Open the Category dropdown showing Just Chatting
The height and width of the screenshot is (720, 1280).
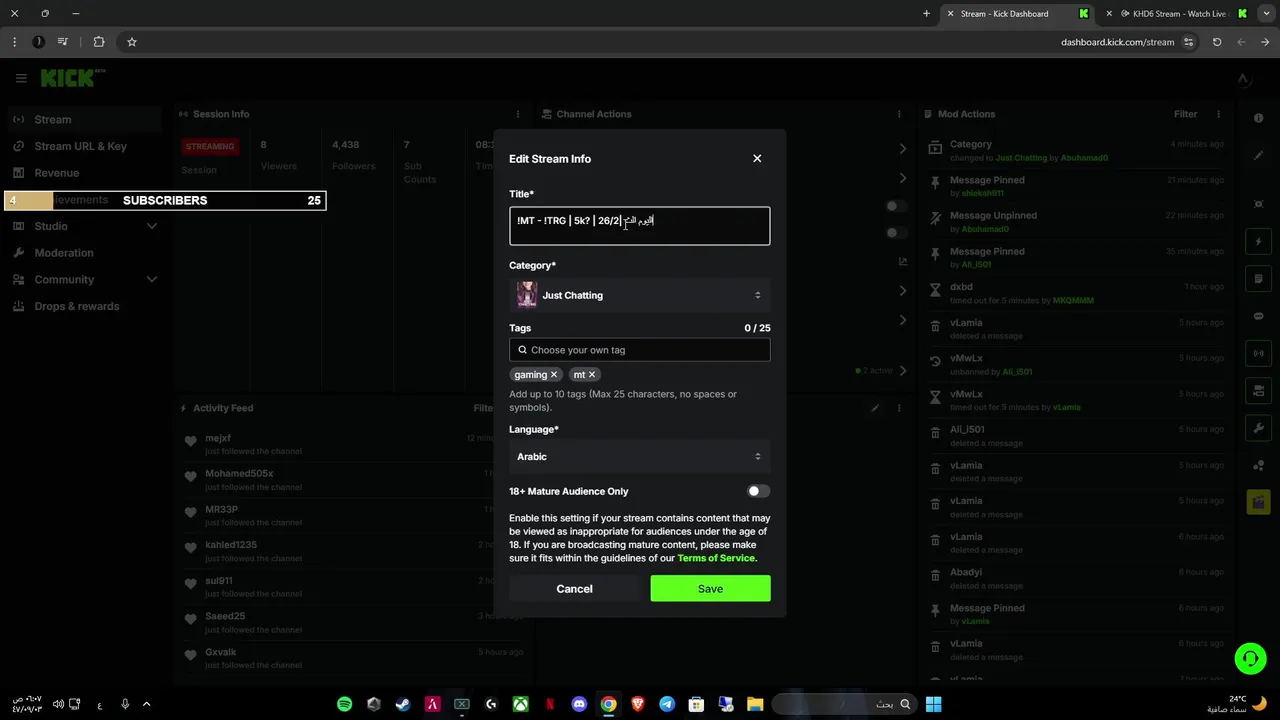tap(640, 295)
